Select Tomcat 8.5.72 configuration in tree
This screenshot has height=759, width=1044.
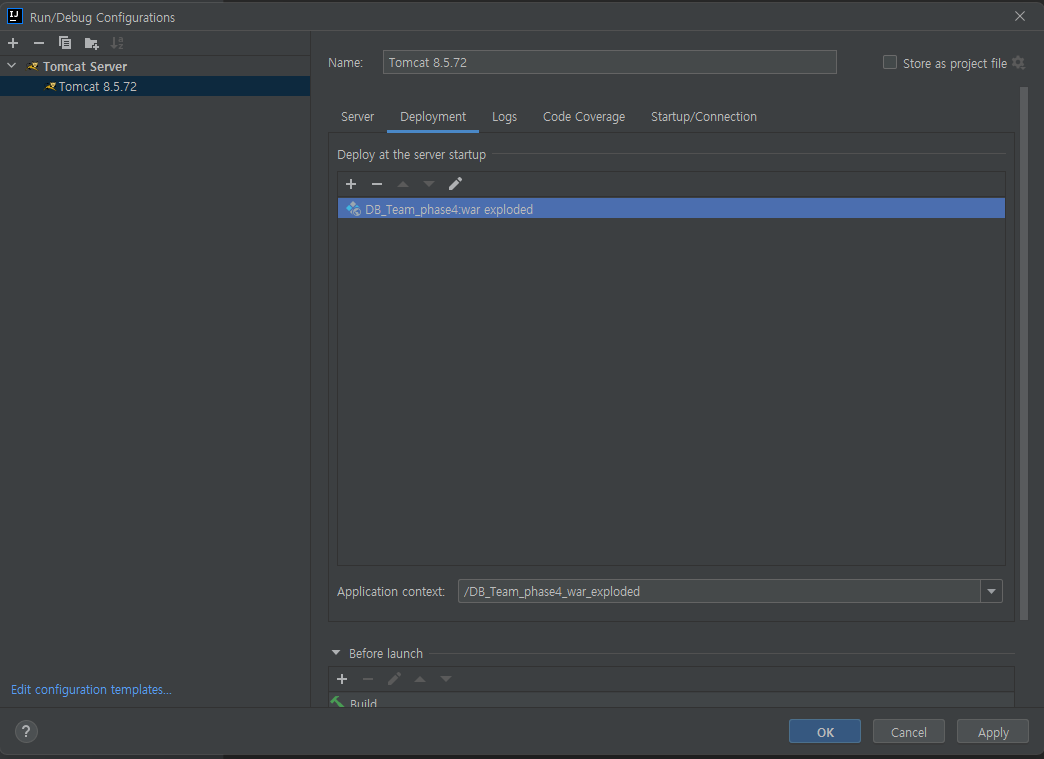pos(155,87)
